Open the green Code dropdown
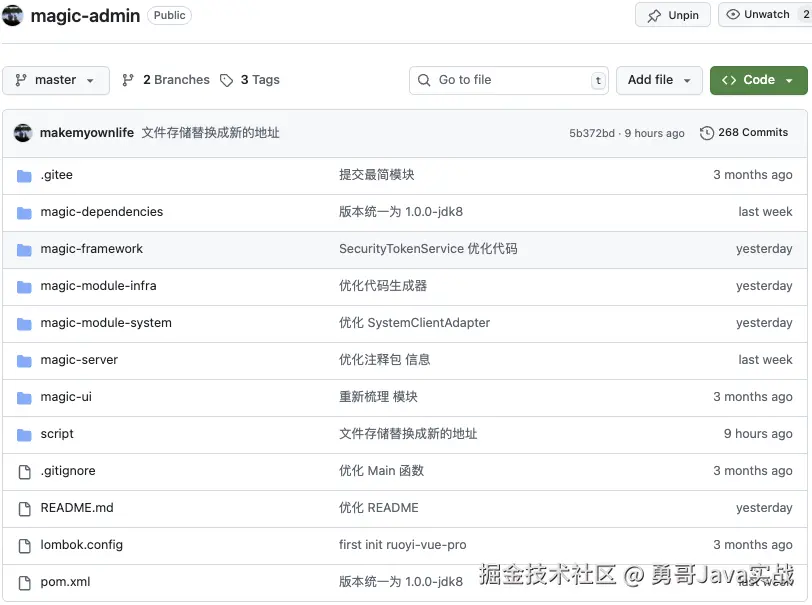This screenshot has height=605, width=812. pos(758,80)
